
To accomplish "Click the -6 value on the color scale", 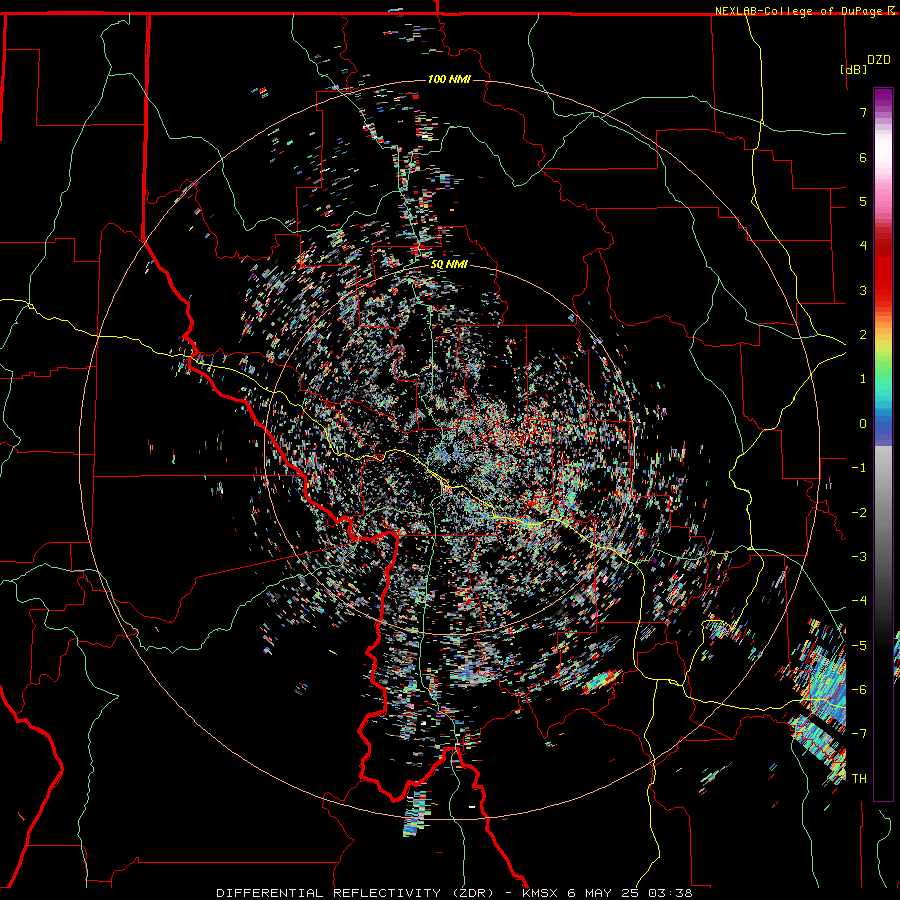I will pyautogui.click(x=859, y=690).
